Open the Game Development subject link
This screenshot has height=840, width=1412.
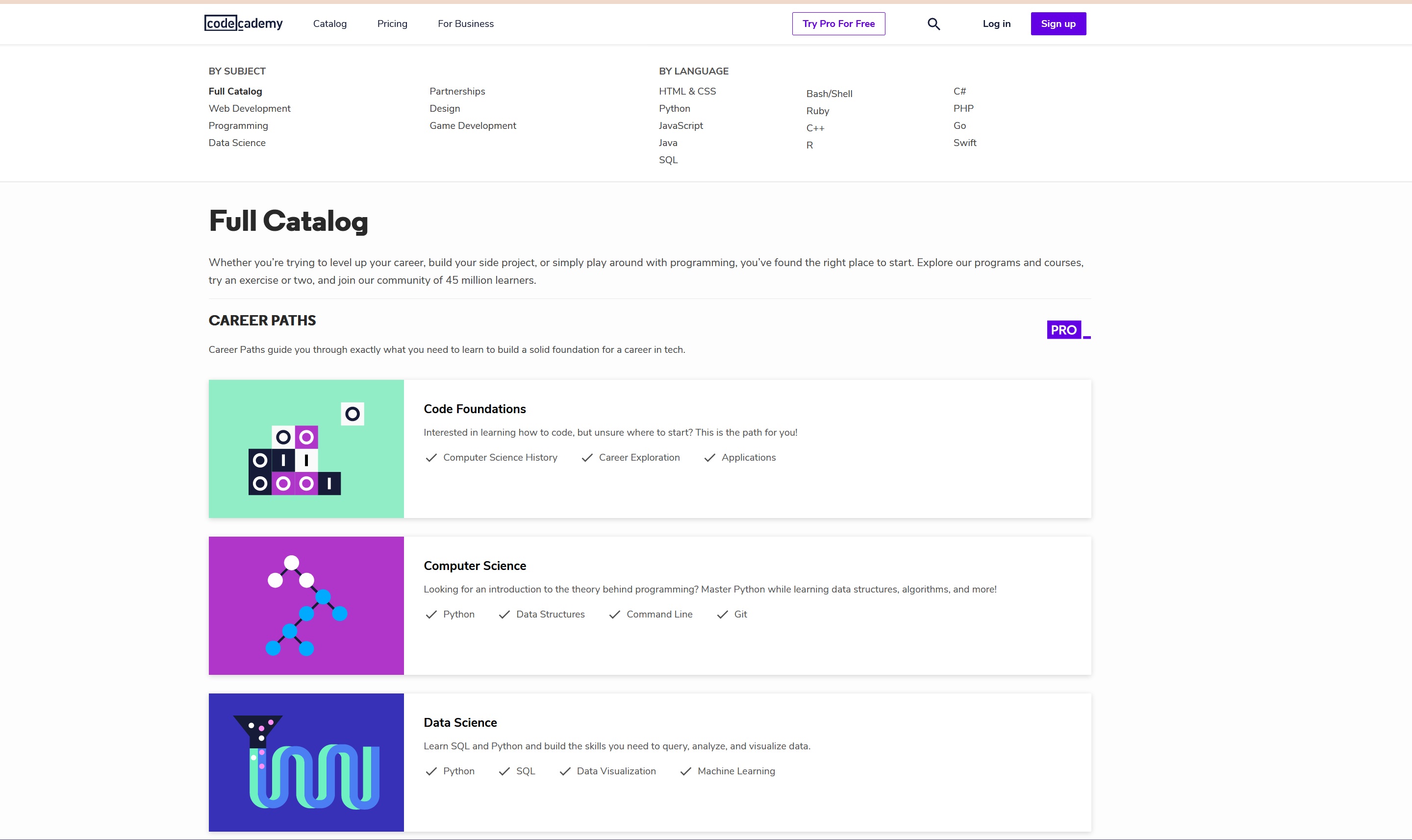pyautogui.click(x=473, y=125)
